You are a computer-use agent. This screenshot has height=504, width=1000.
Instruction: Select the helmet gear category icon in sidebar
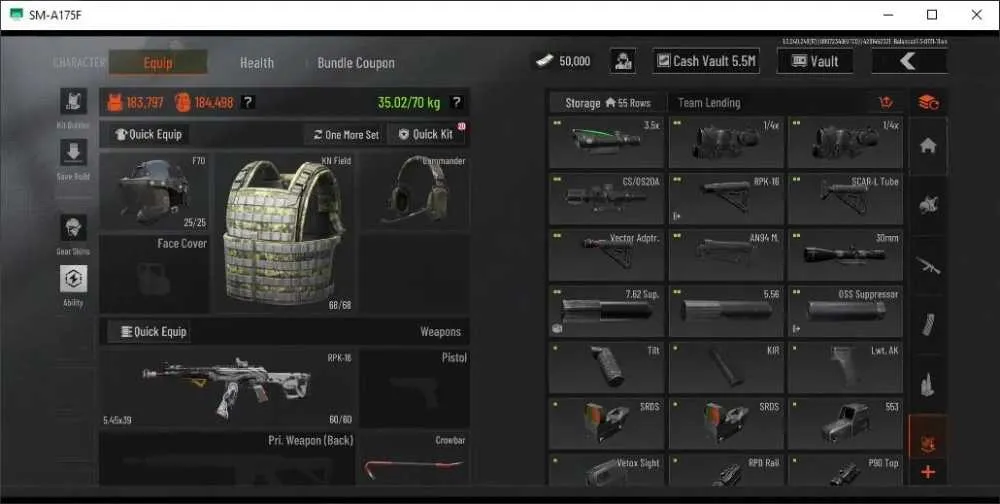pyautogui.click(x=928, y=205)
